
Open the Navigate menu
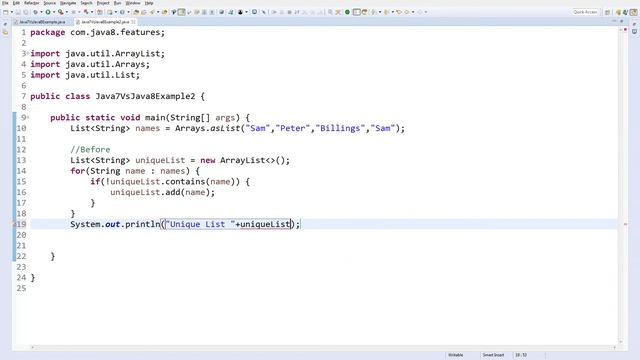tap(68, 3)
